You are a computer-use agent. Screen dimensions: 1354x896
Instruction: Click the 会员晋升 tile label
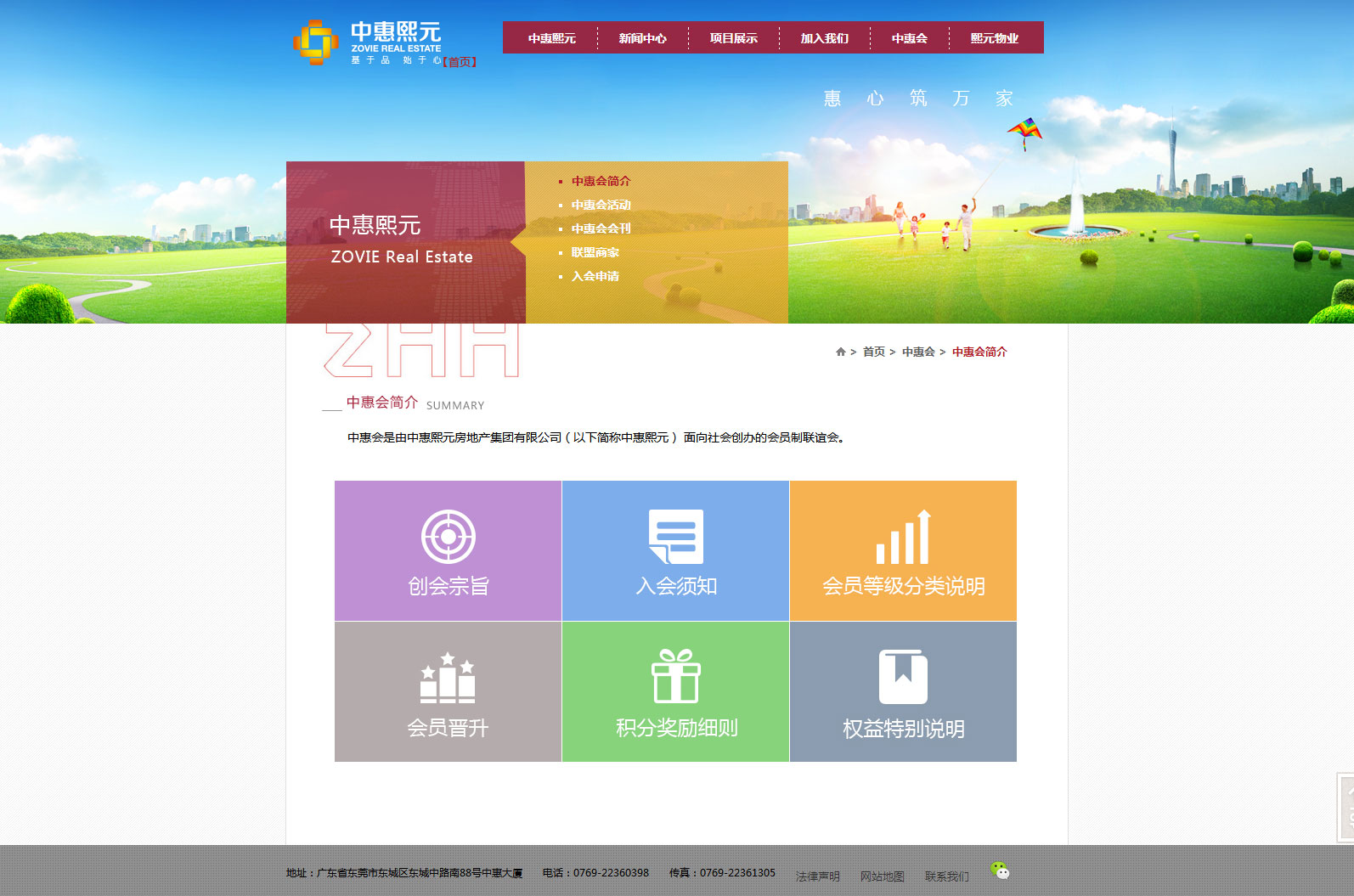click(448, 728)
